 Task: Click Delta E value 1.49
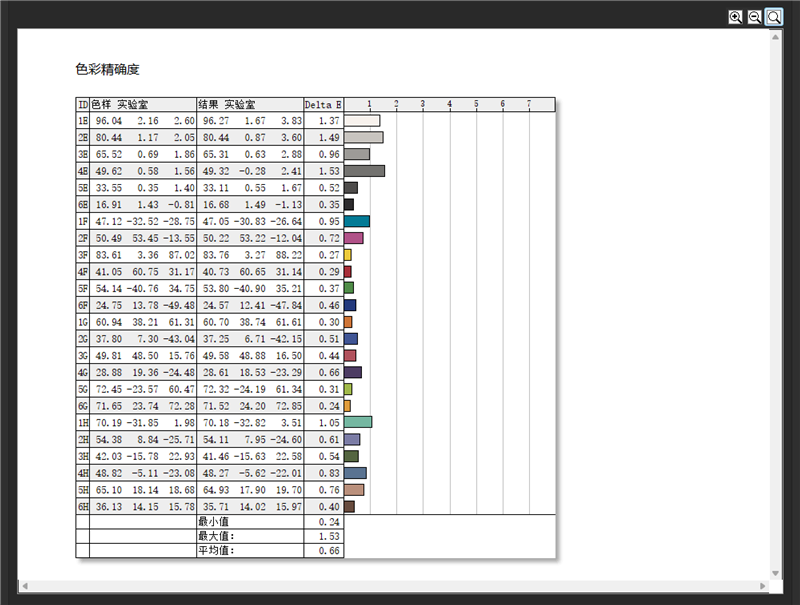329,138
